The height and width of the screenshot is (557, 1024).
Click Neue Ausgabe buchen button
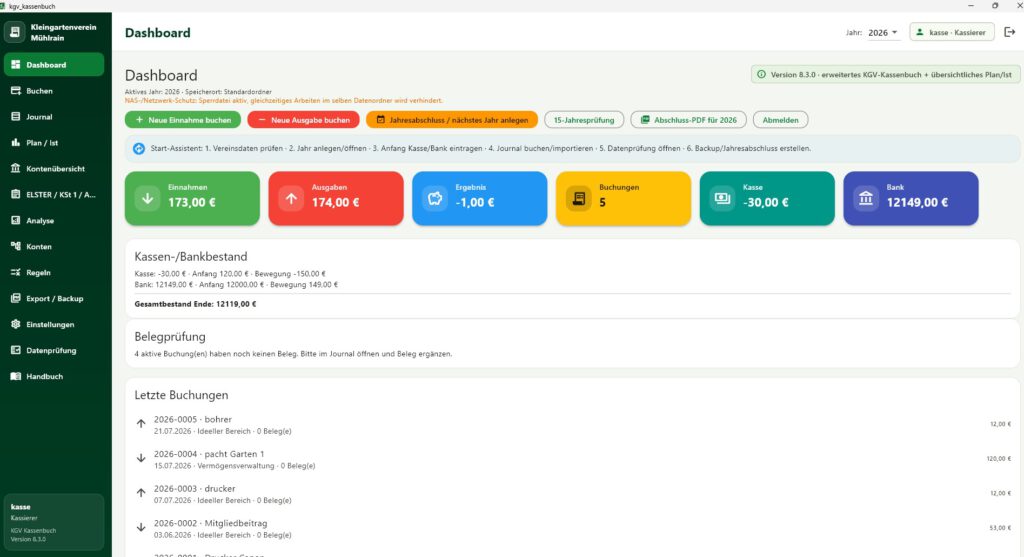(x=304, y=120)
